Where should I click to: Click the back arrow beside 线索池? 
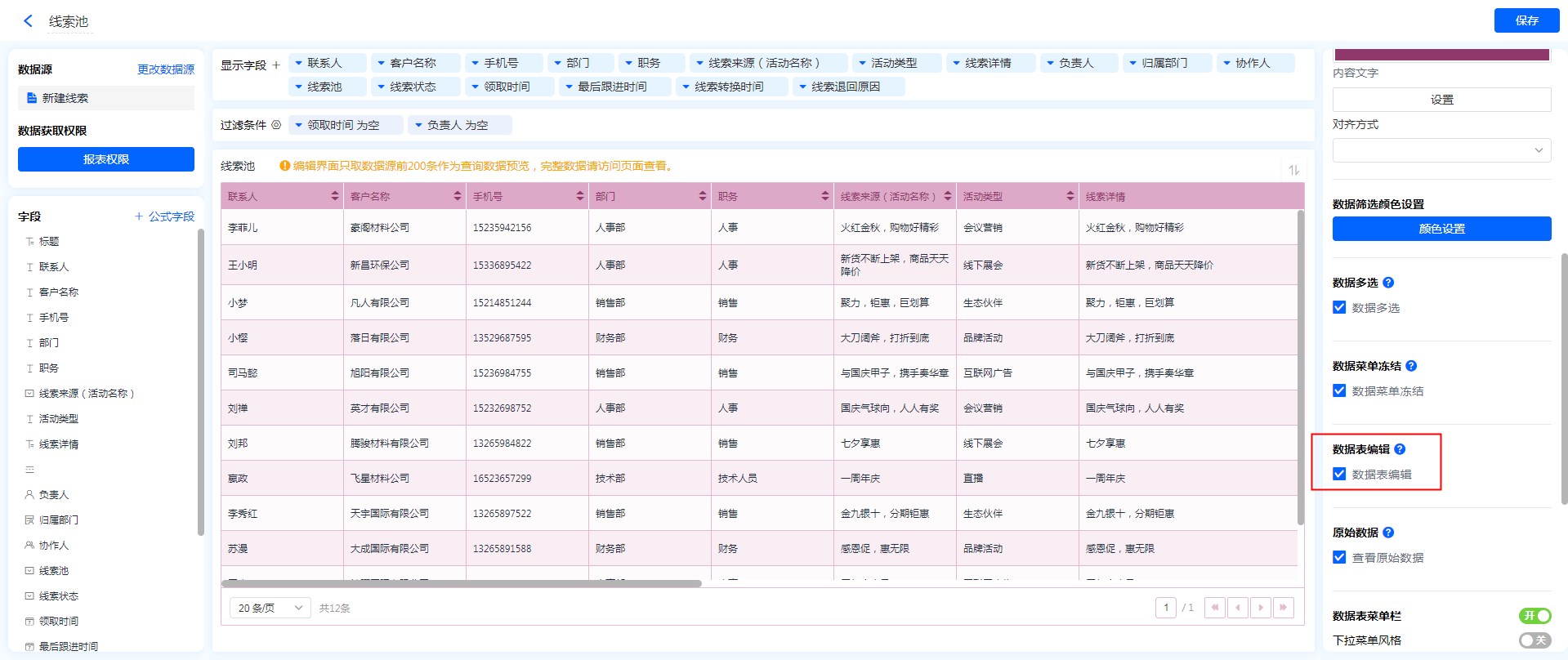(28, 21)
